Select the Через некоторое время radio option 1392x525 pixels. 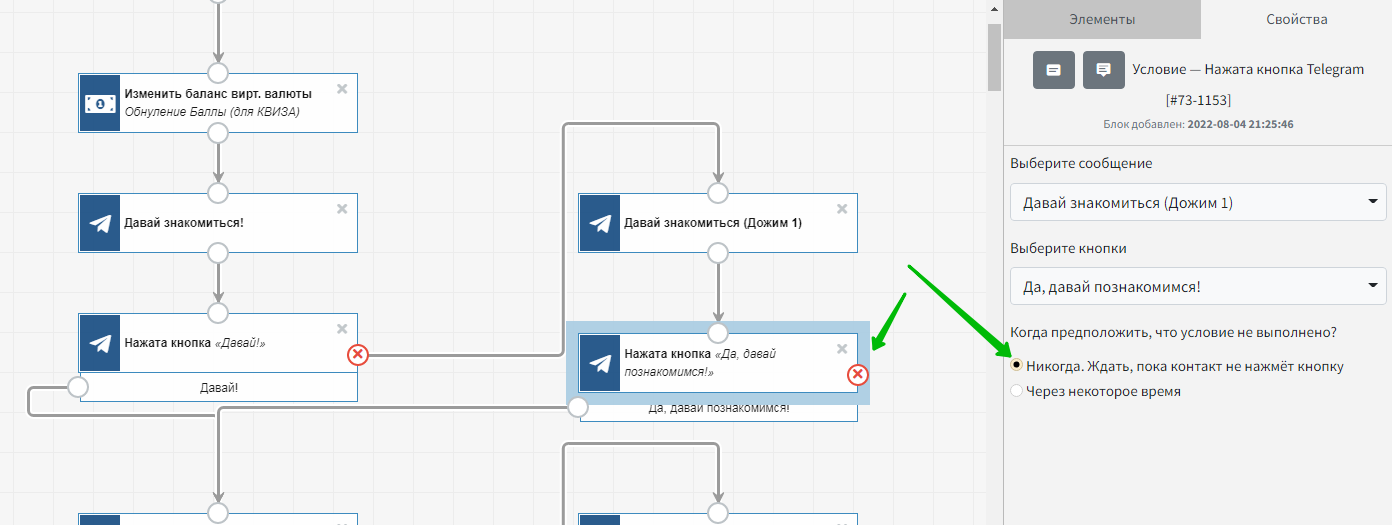point(1017,391)
